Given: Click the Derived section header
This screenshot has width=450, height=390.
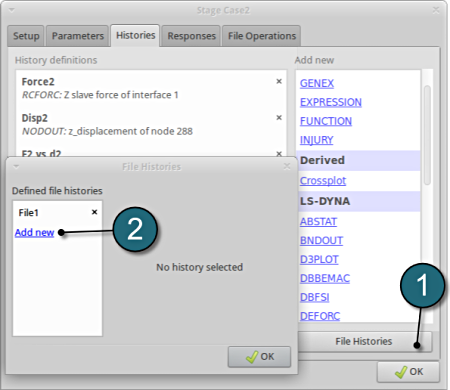Looking at the screenshot, I should coord(358,161).
